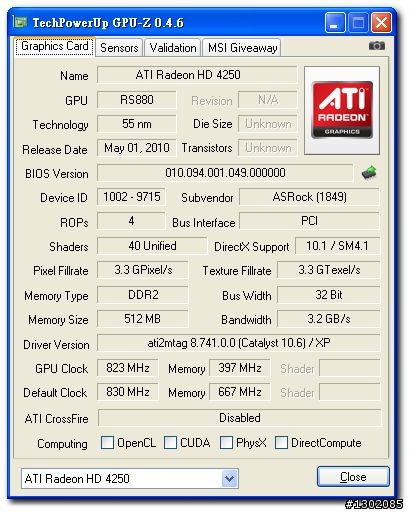
Task: Click the ATI Radeon logo image
Action: [342, 110]
